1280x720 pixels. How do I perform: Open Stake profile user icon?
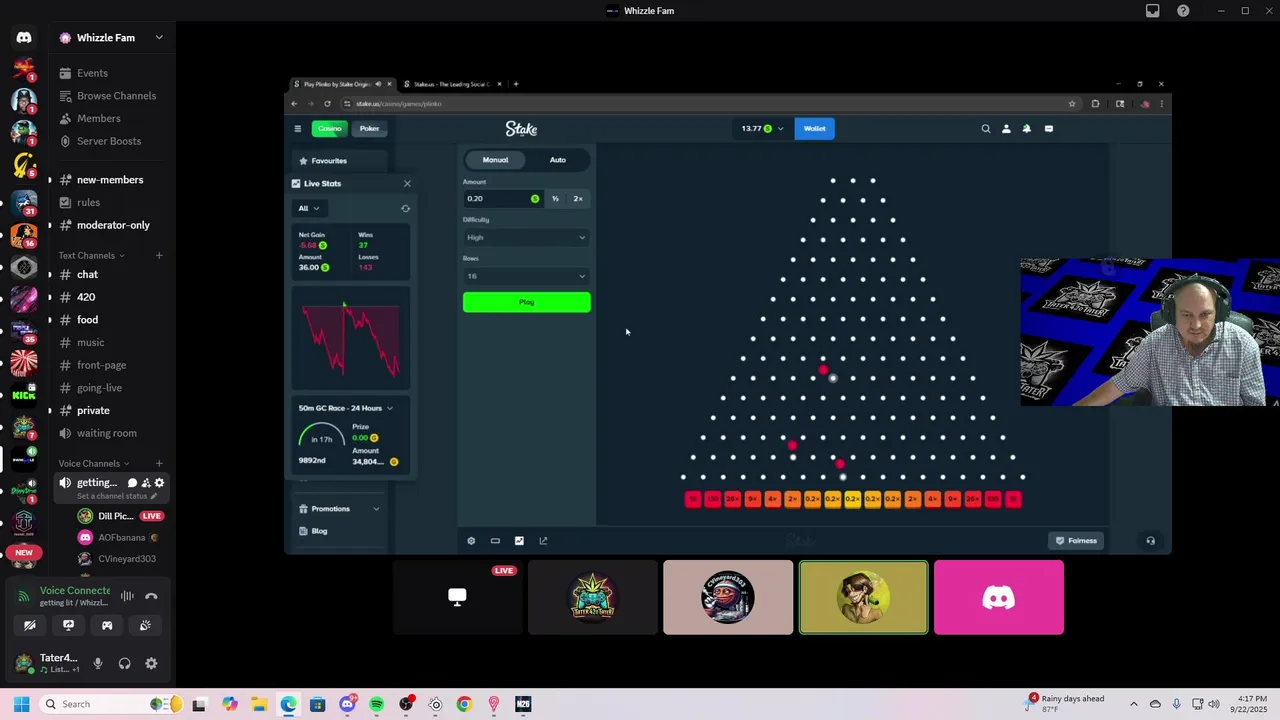tap(1006, 128)
